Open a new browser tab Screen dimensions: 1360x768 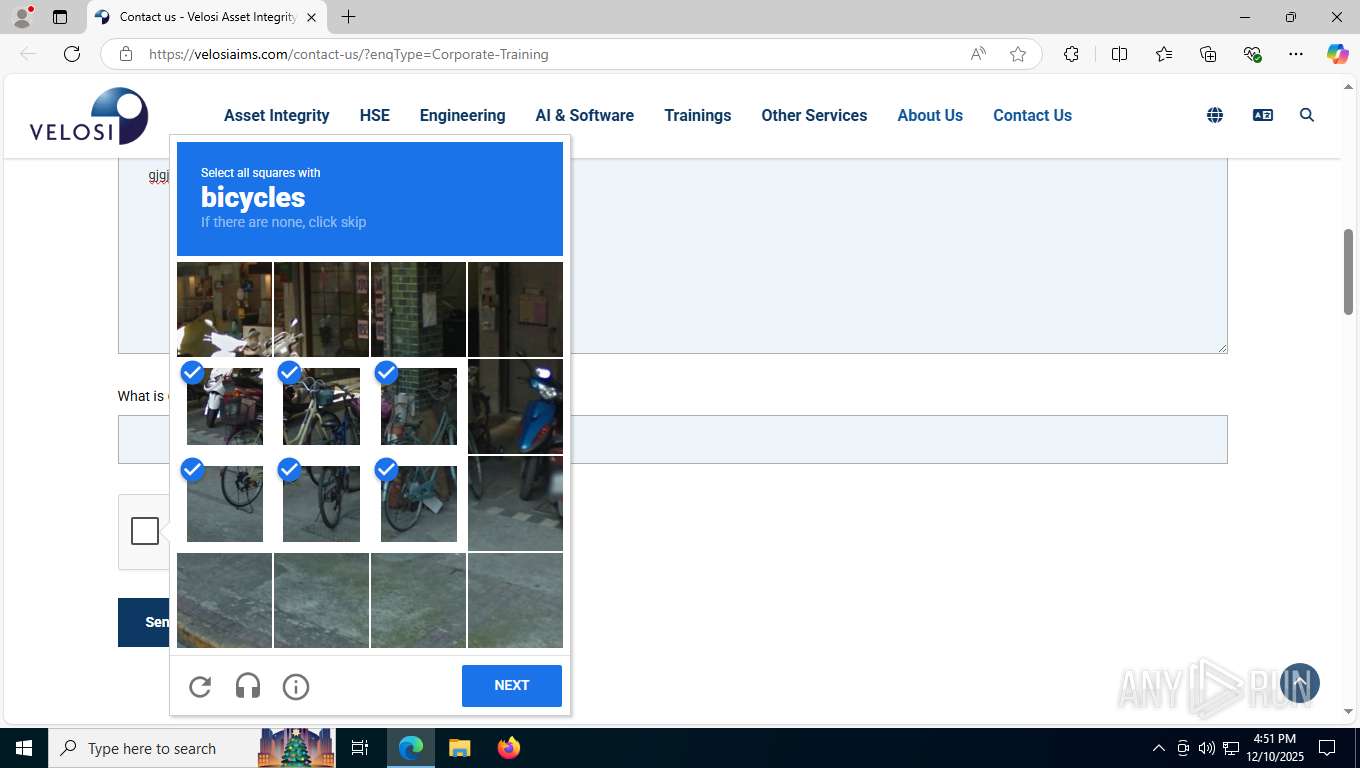(x=348, y=17)
